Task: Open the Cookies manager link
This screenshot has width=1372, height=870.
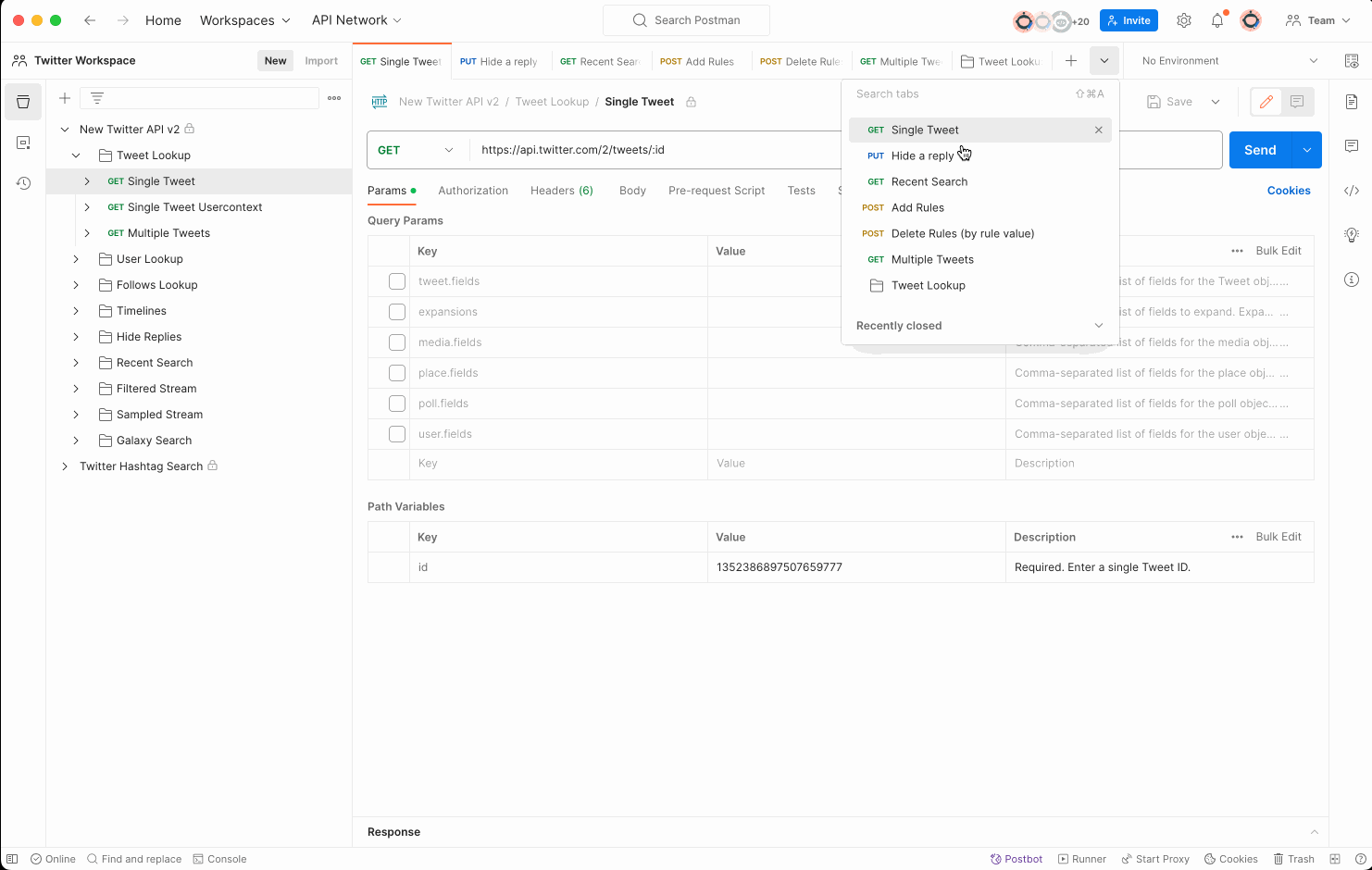Action: tap(1289, 191)
